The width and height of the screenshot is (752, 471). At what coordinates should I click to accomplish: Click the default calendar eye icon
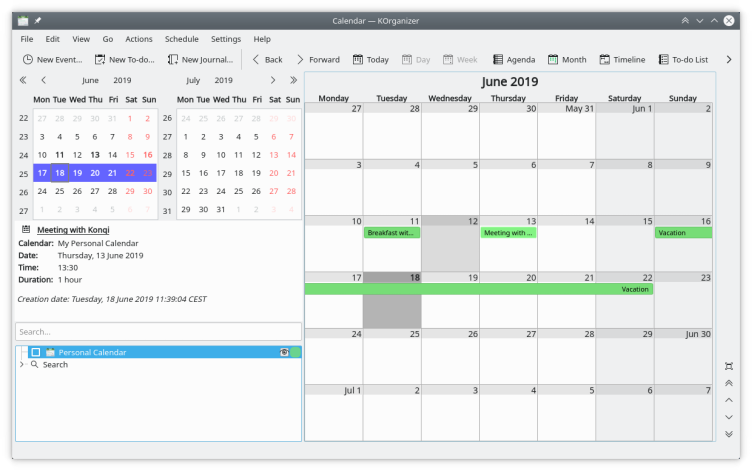click(285, 352)
